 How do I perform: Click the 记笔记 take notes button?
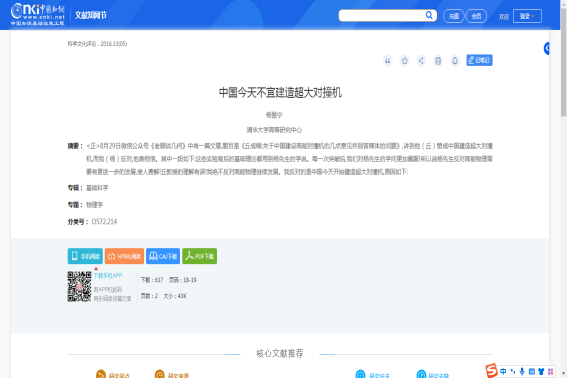(x=479, y=60)
